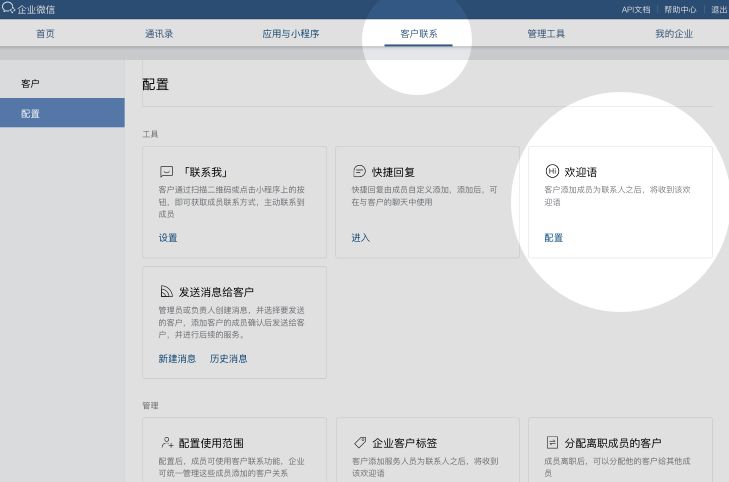
Task: Click the 分配离职成员的客户 icon
Action: [x=552, y=442]
